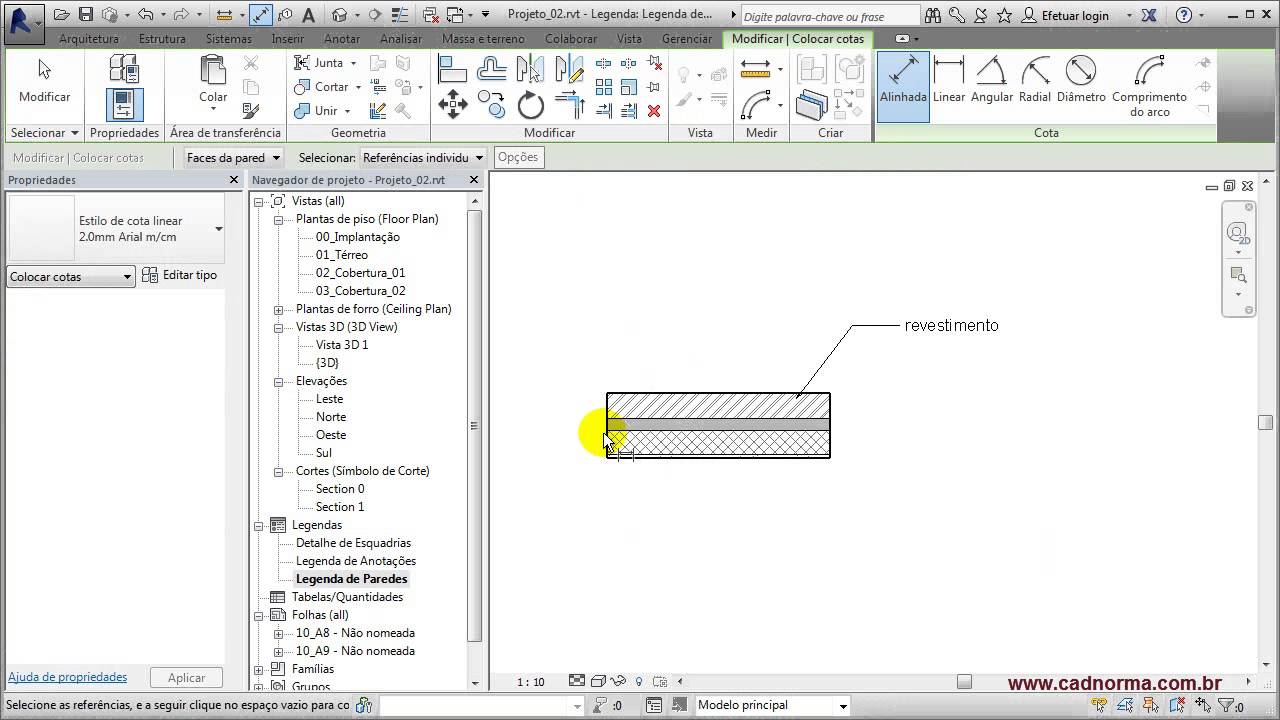1280x720 pixels.
Task: Open the Arquitetura ribbon tab
Action: (89, 39)
